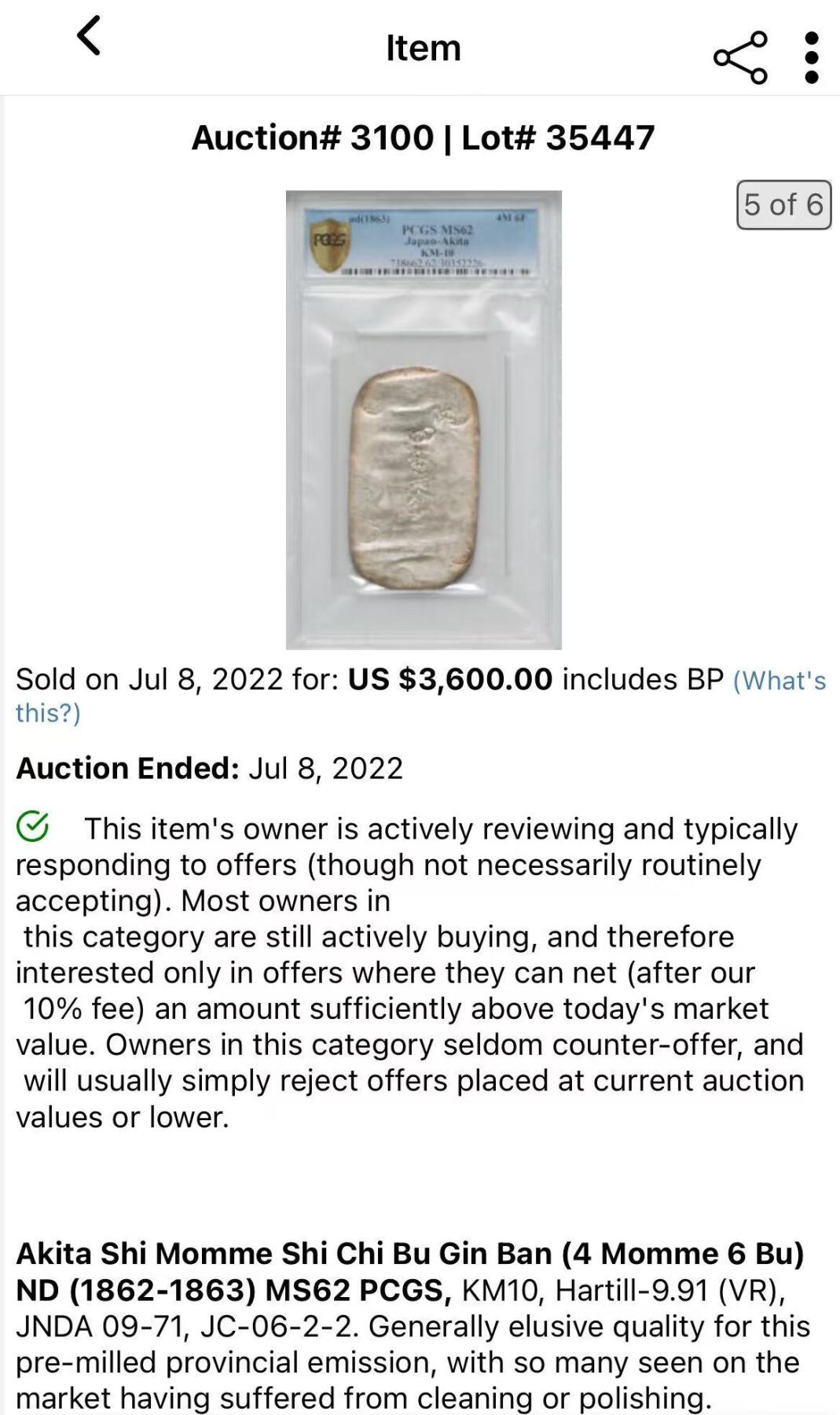This screenshot has width=840, height=1415.
Task: Select the "Item" page title
Action: pos(423,49)
